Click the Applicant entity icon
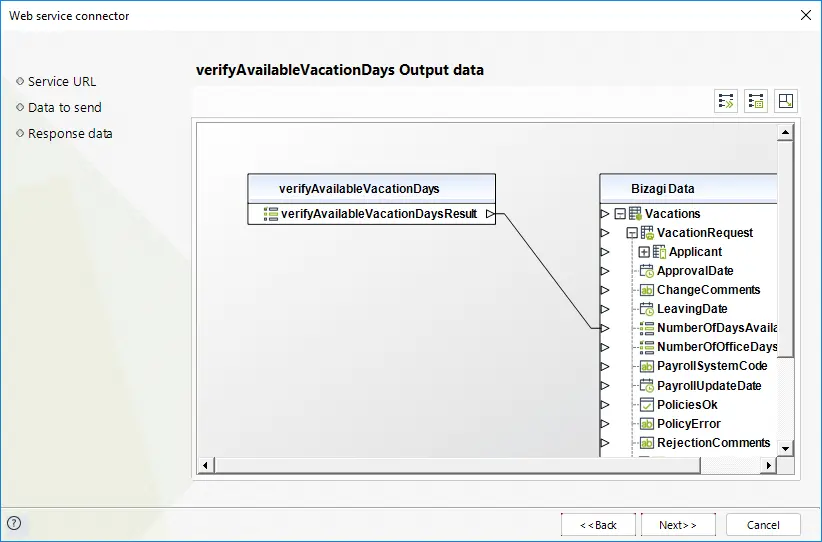 point(659,252)
